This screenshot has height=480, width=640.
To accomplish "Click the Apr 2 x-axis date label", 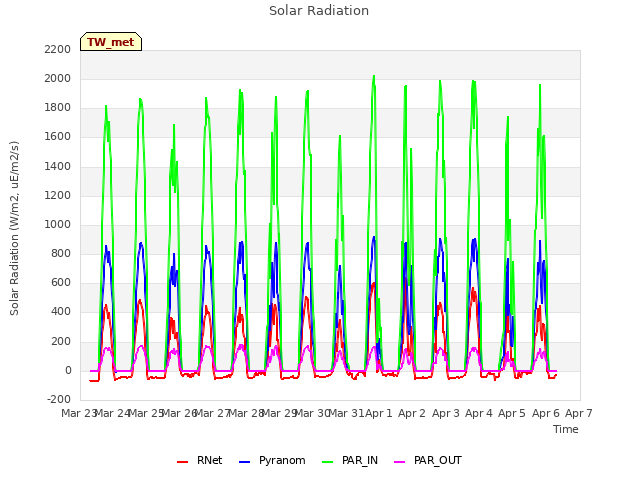I will pyautogui.click(x=412, y=413).
